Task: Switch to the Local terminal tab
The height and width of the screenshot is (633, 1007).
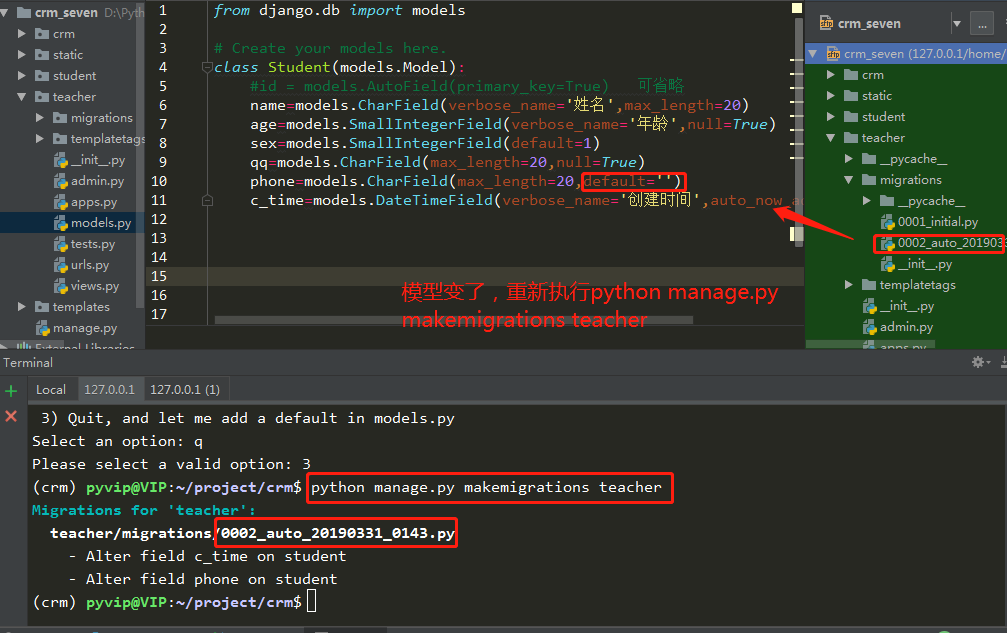Action: point(51,390)
